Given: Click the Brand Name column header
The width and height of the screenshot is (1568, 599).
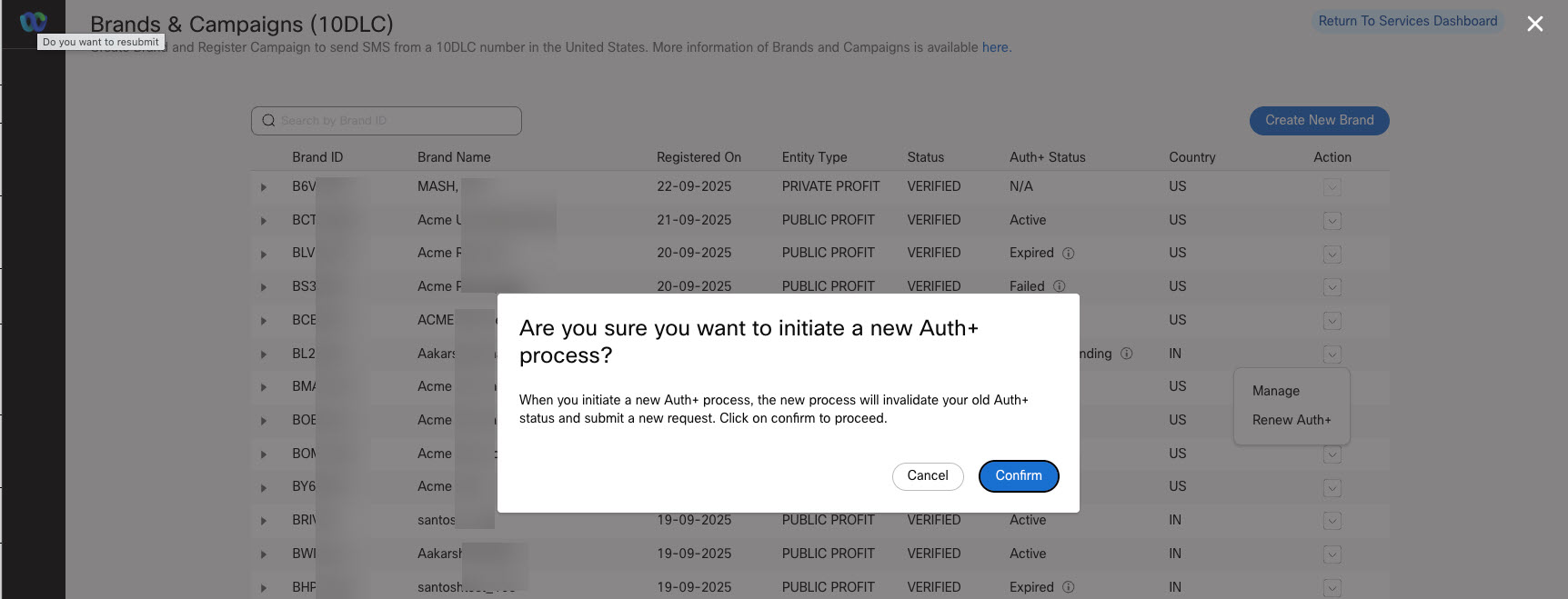Looking at the screenshot, I should coord(454,157).
